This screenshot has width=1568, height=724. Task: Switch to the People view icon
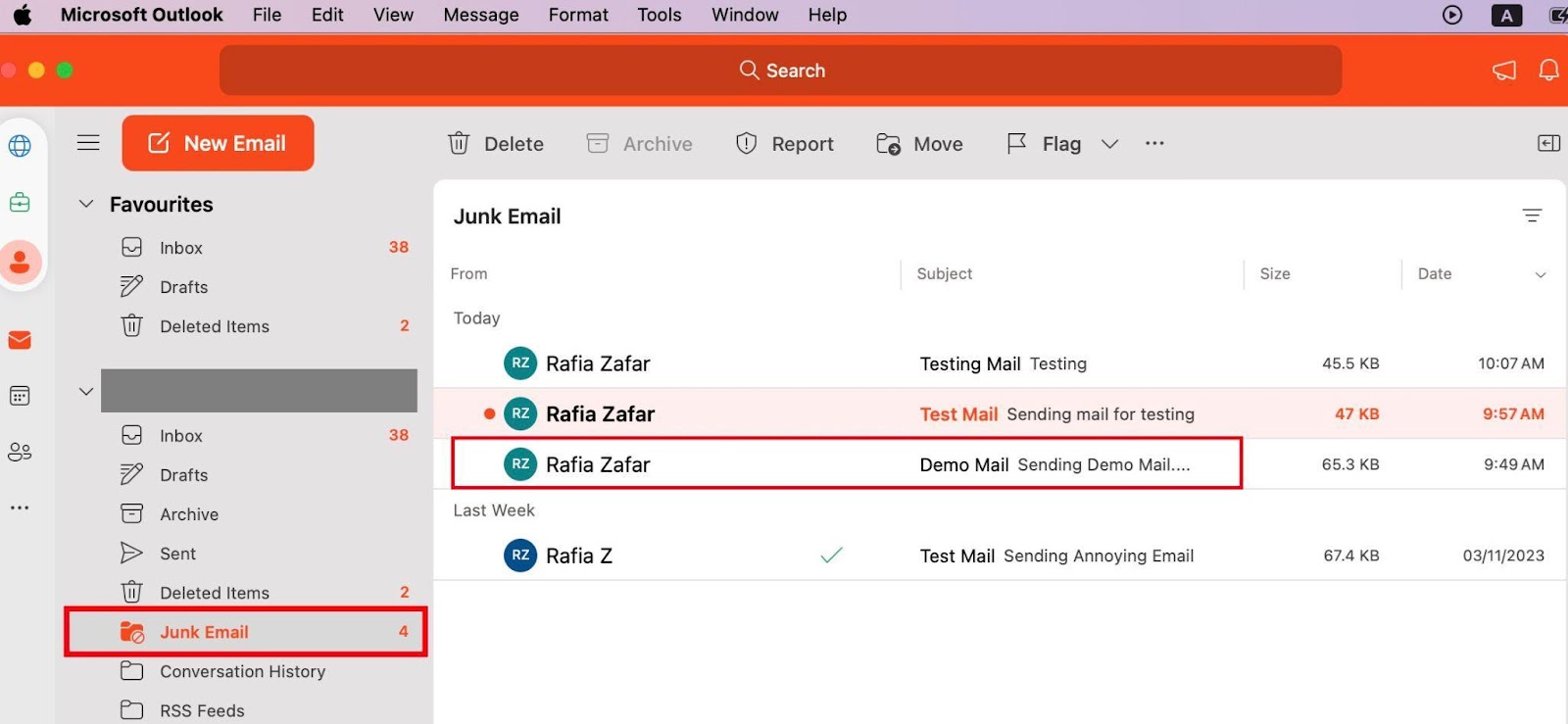click(20, 452)
